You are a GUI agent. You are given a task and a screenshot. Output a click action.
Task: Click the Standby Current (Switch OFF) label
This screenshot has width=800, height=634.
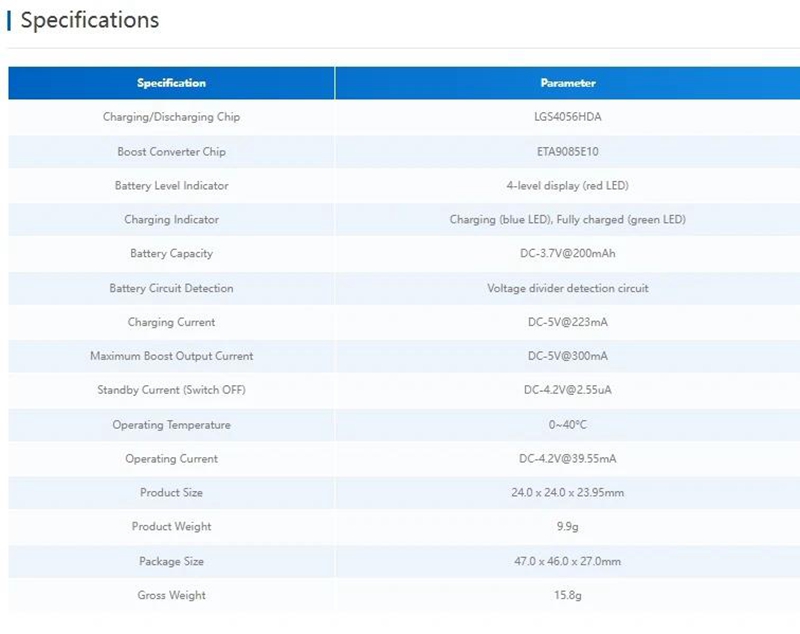coord(171,390)
